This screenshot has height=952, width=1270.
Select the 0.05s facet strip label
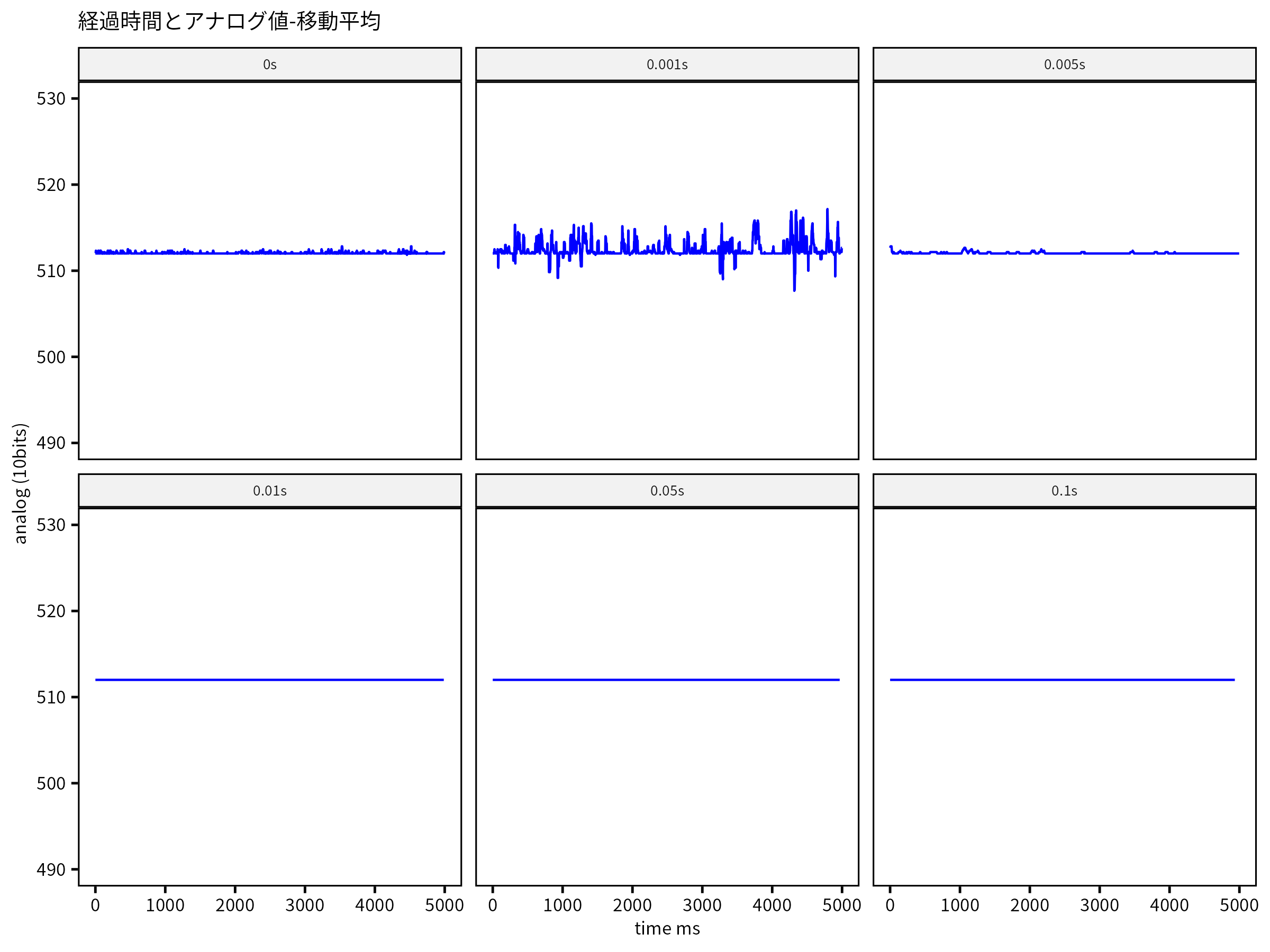pos(667,491)
